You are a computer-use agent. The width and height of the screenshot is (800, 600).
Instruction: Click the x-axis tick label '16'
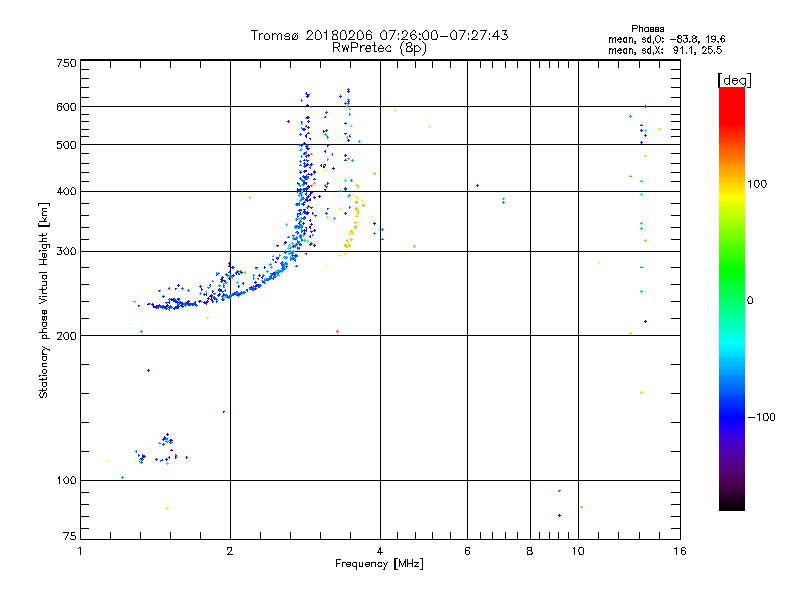click(680, 552)
